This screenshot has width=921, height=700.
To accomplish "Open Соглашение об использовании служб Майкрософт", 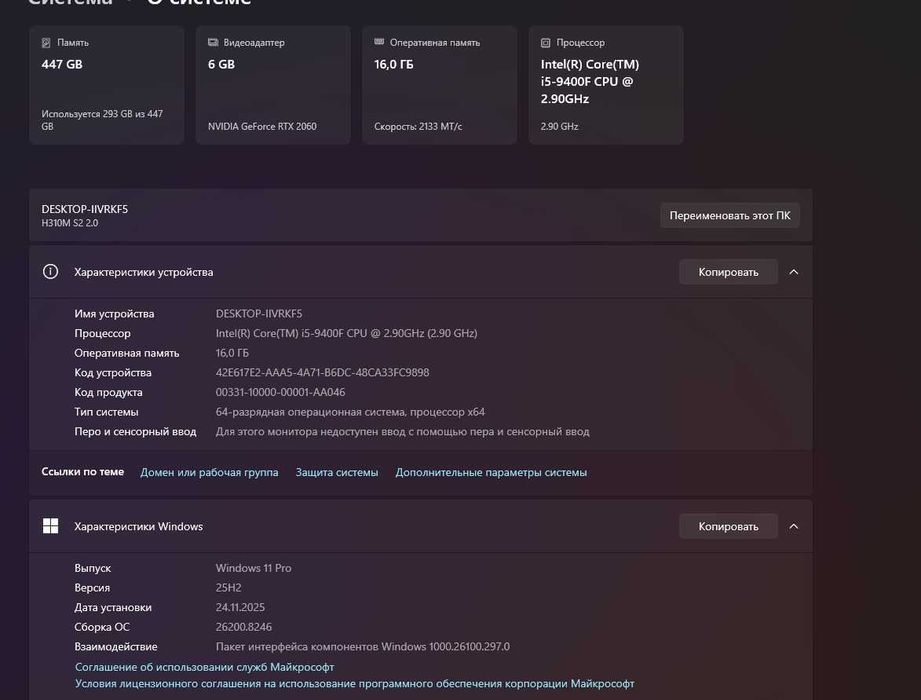I will 204,667.
